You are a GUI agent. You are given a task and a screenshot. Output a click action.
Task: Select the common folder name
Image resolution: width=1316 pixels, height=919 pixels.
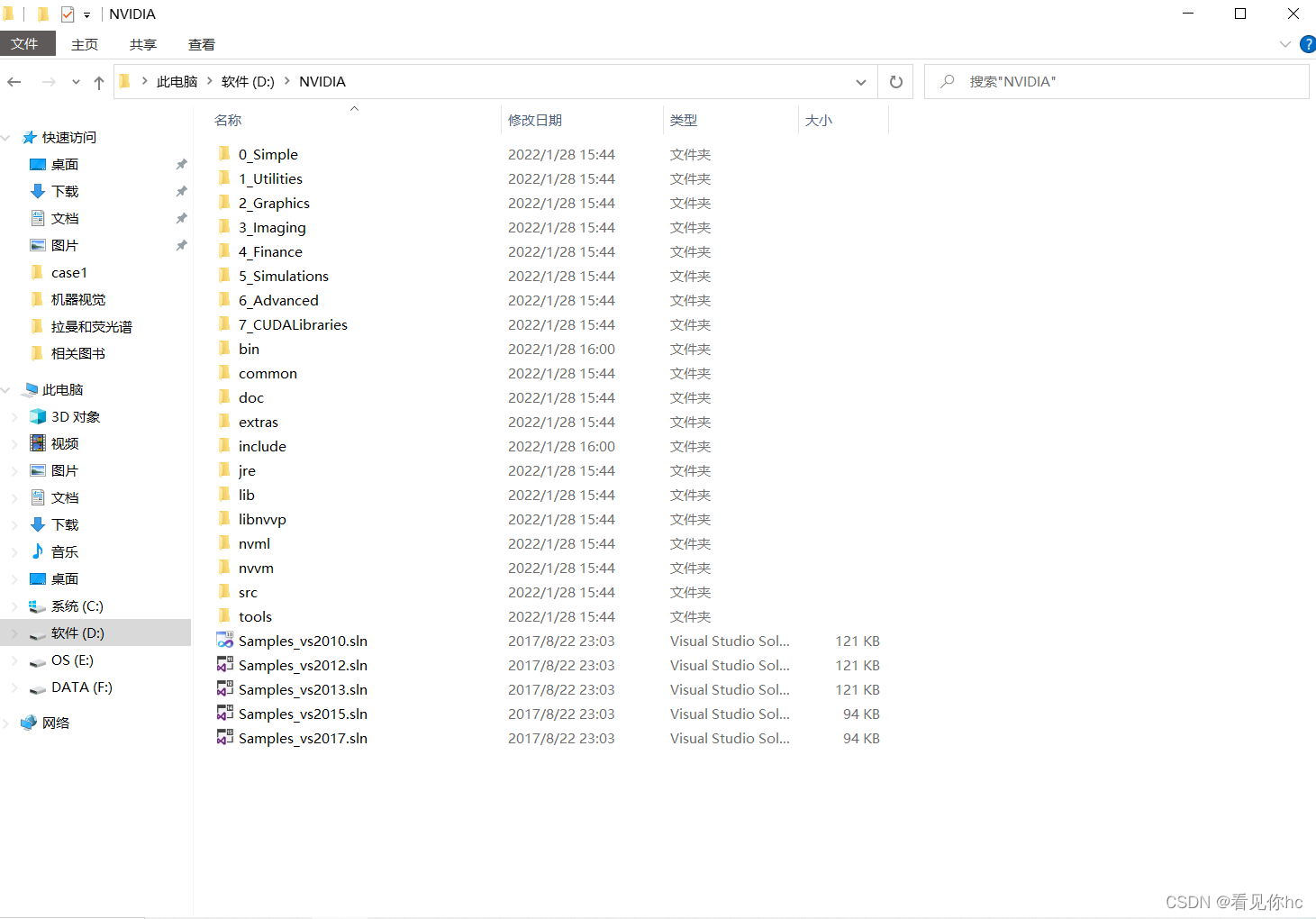click(268, 373)
